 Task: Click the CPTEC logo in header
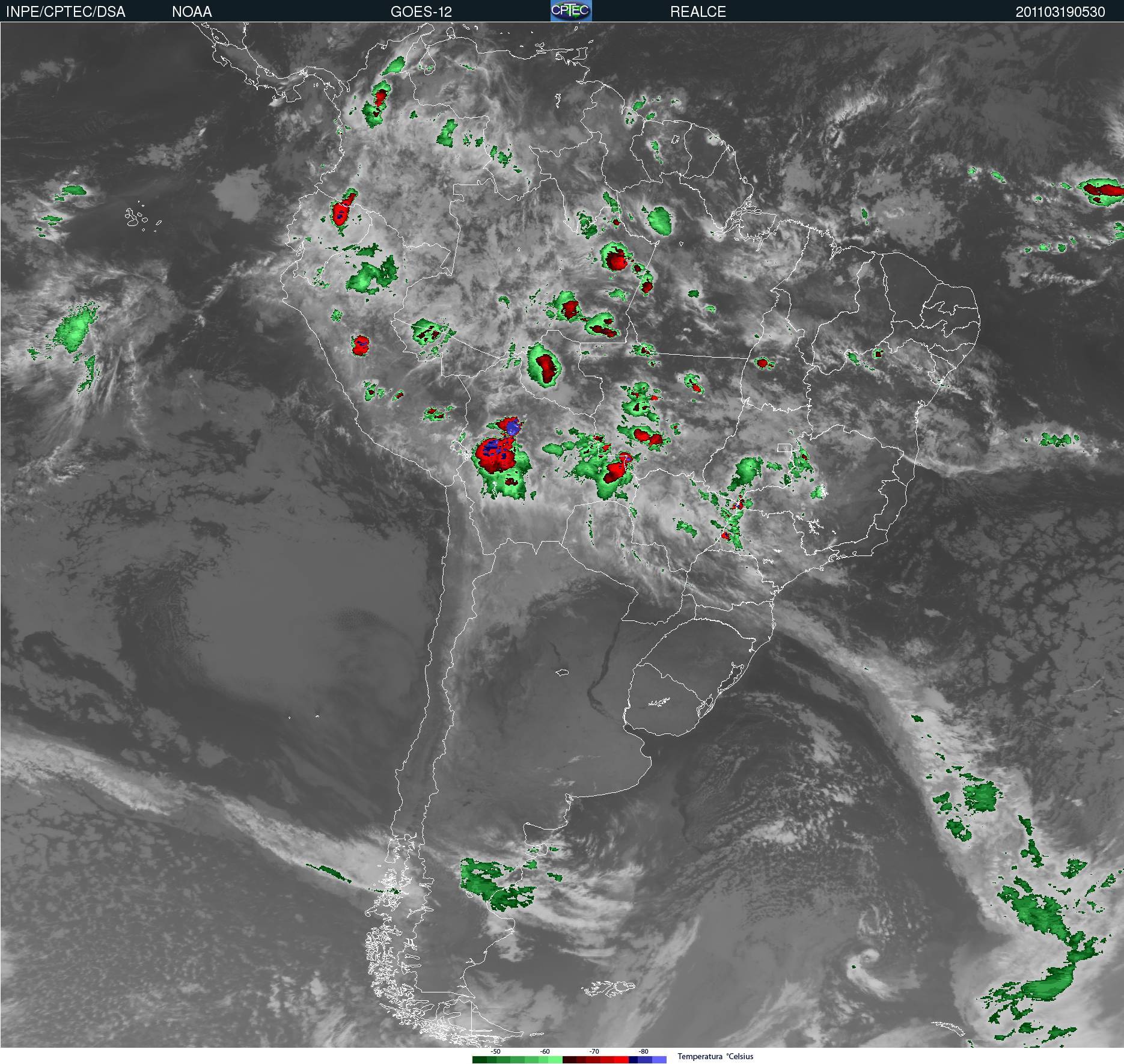click(x=571, y=11)
